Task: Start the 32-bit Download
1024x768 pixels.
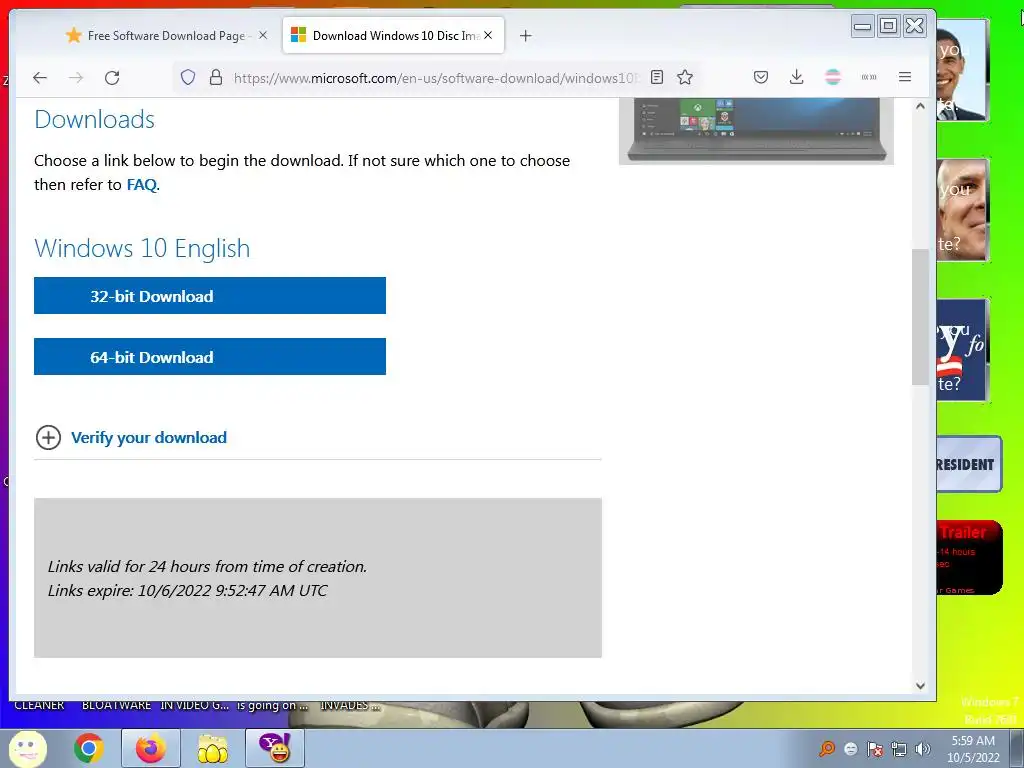Action: [x=210, y=296]
